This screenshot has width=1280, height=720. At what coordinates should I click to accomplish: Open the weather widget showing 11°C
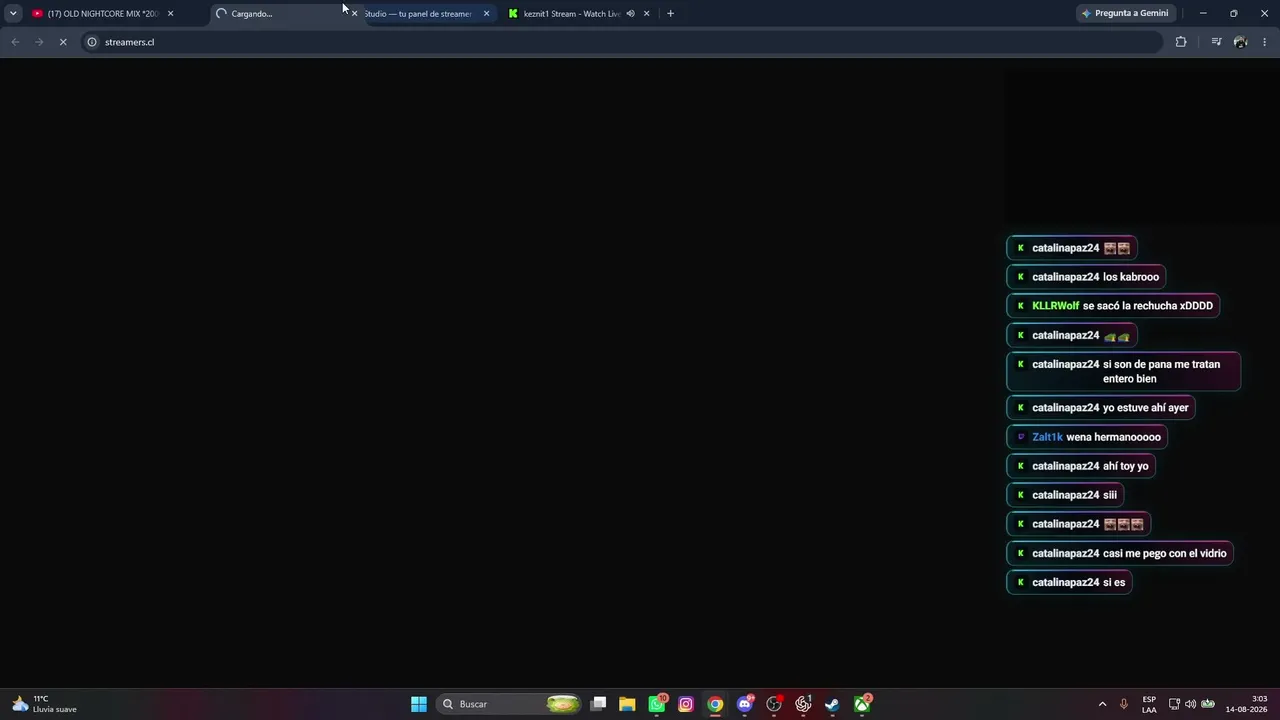pos(45,704)
